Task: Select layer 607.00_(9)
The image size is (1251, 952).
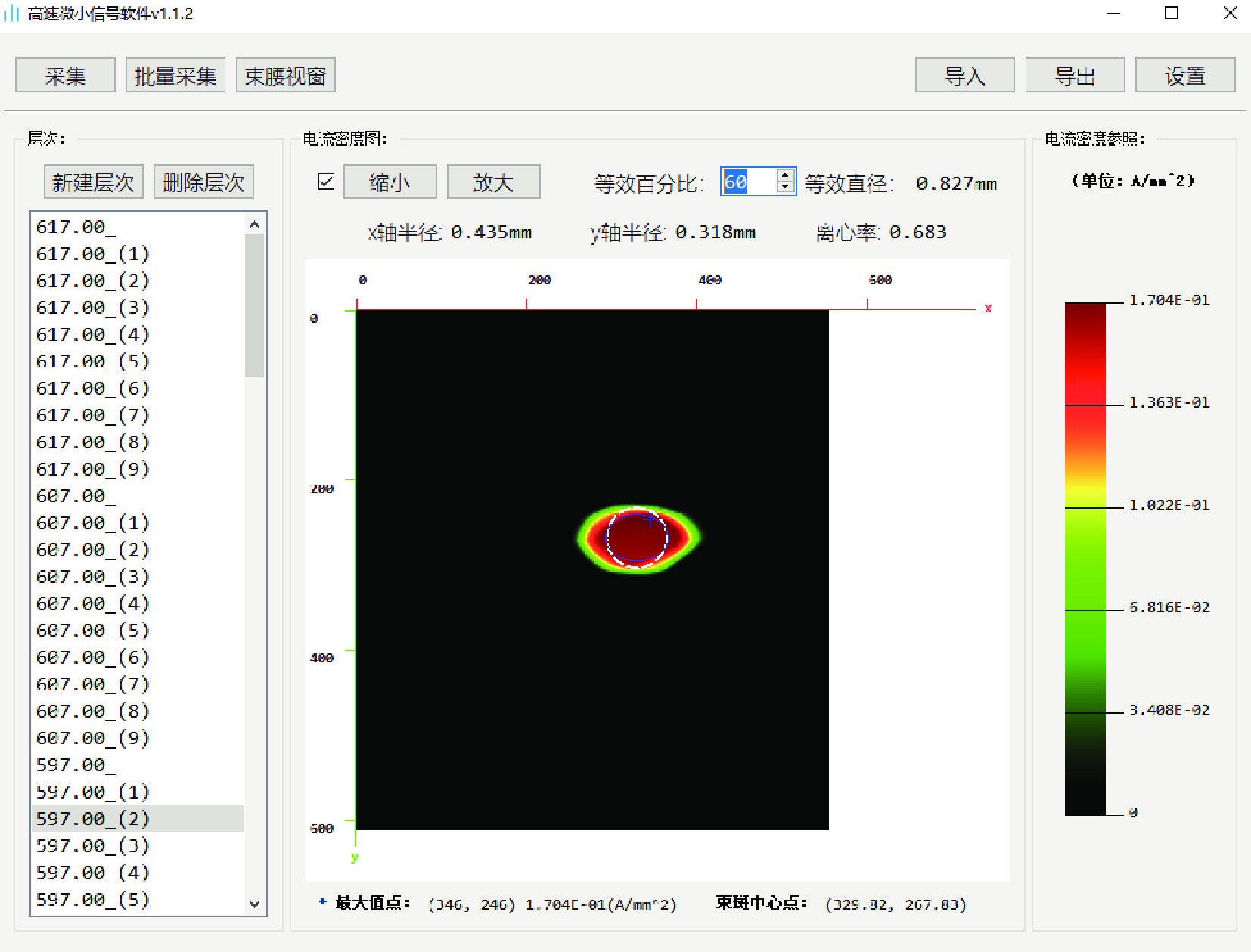Action: (x=138, y=738)
